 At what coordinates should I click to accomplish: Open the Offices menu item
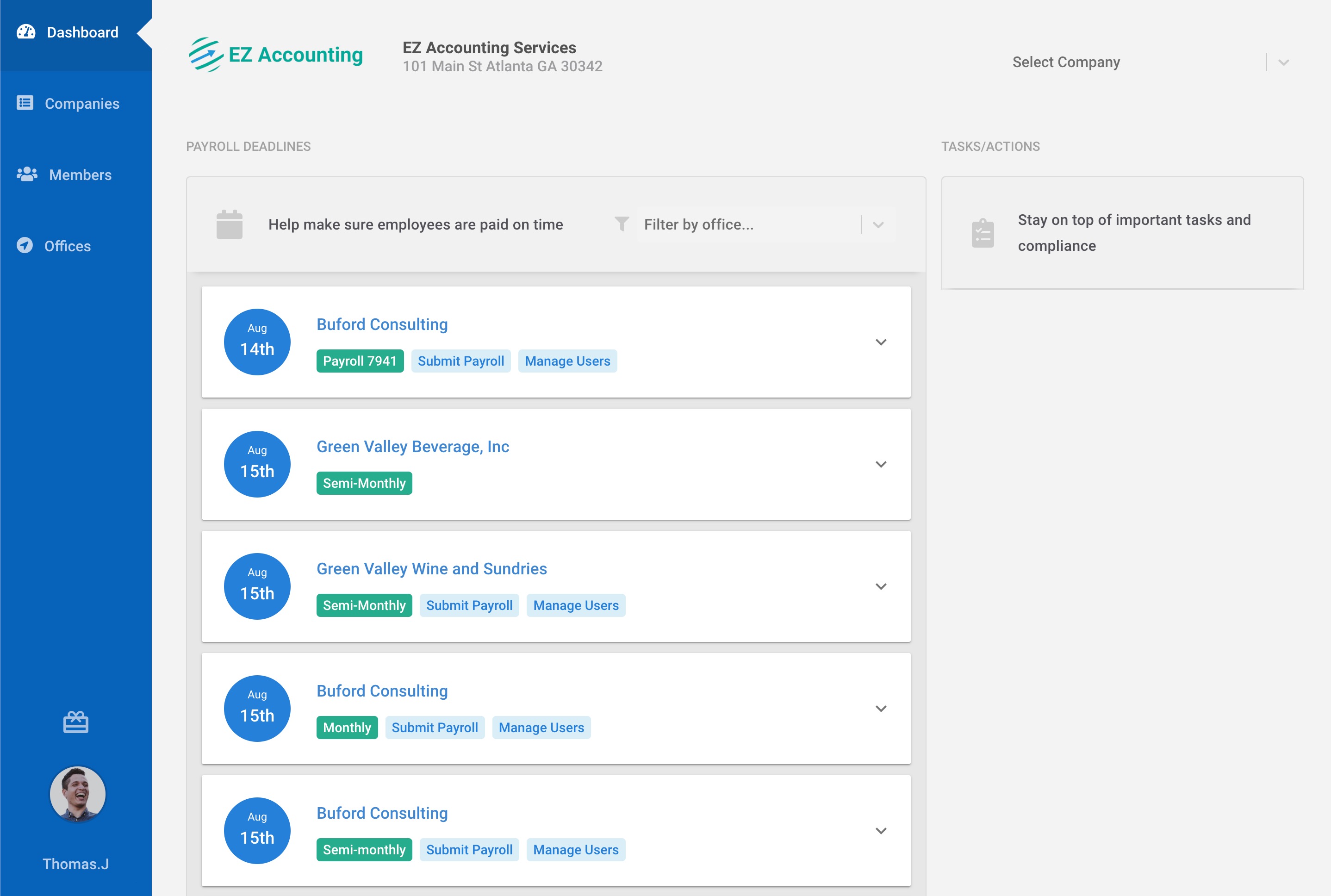coord(68,246)
